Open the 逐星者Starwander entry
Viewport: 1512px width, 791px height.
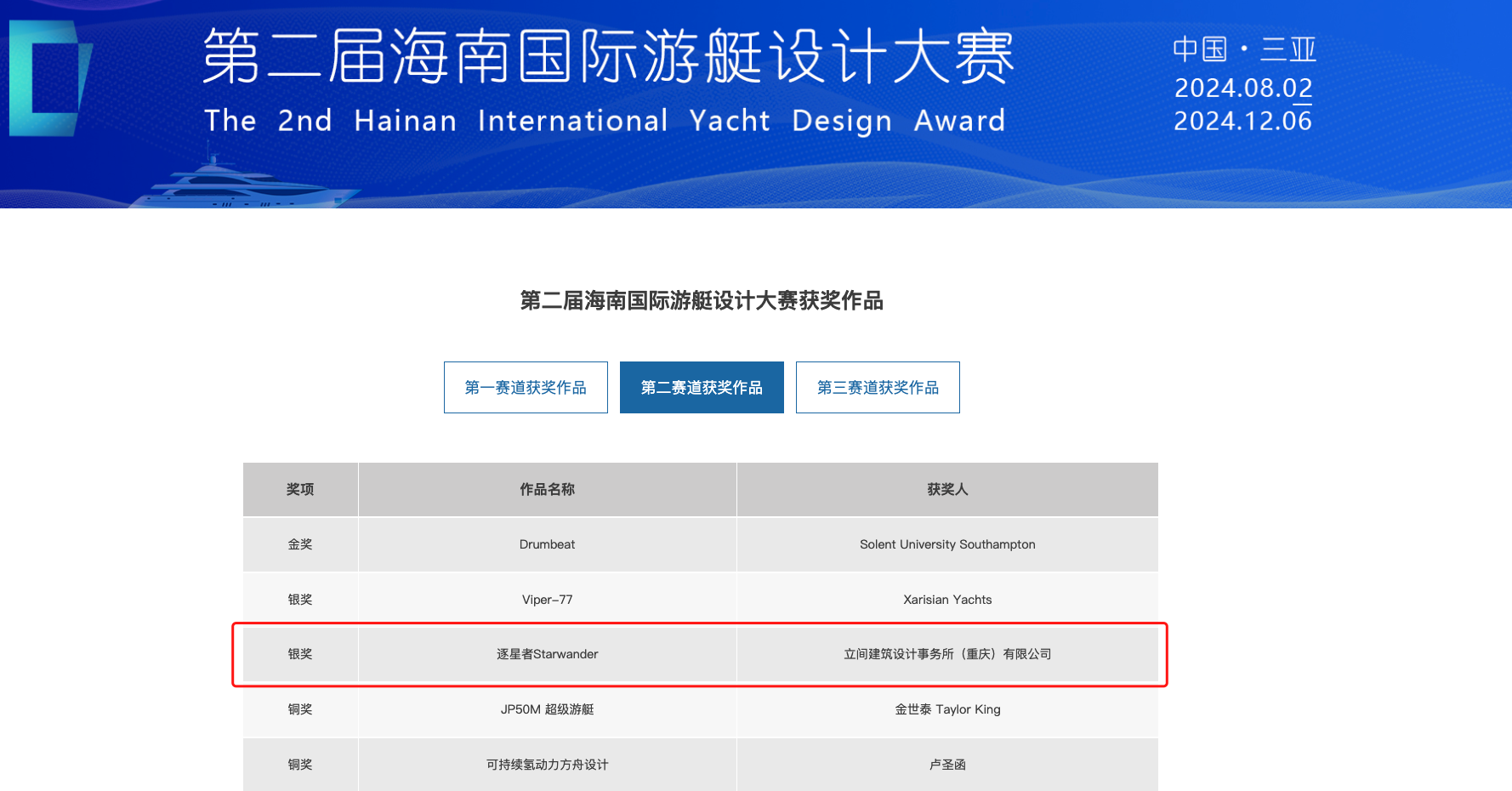pos(547,654)
